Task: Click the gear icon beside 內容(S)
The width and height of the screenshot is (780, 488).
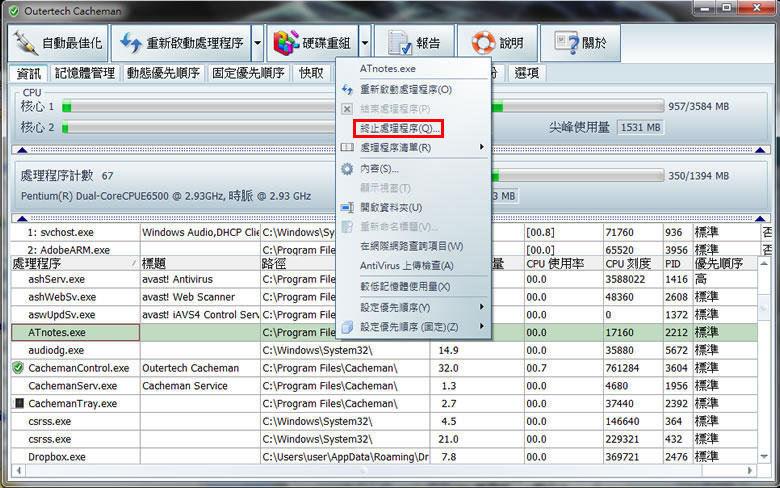Action: (347, 168)
